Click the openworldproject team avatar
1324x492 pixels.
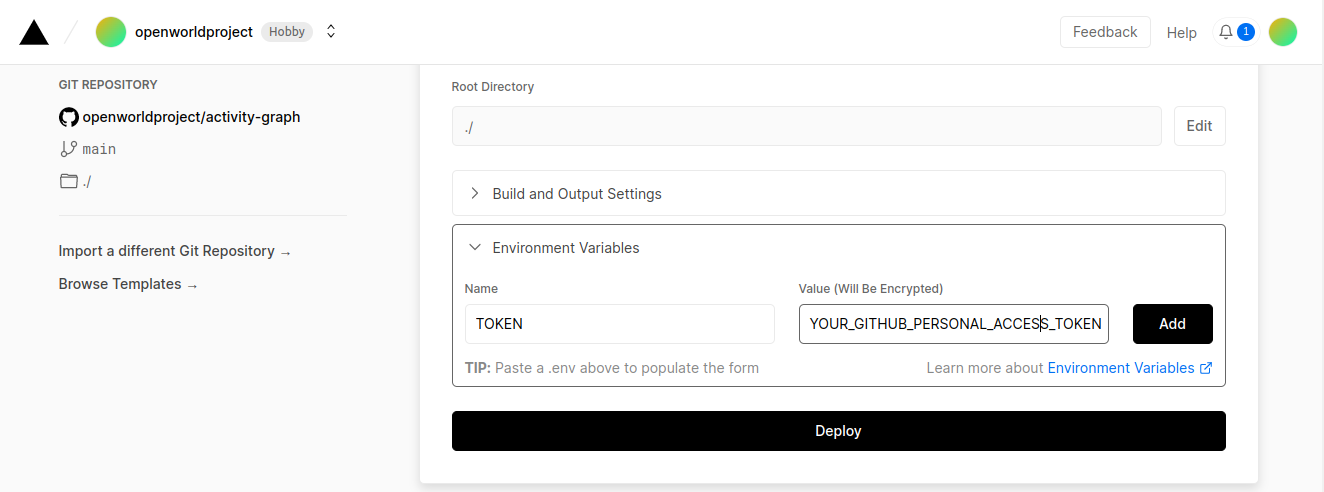pos(110,32)
